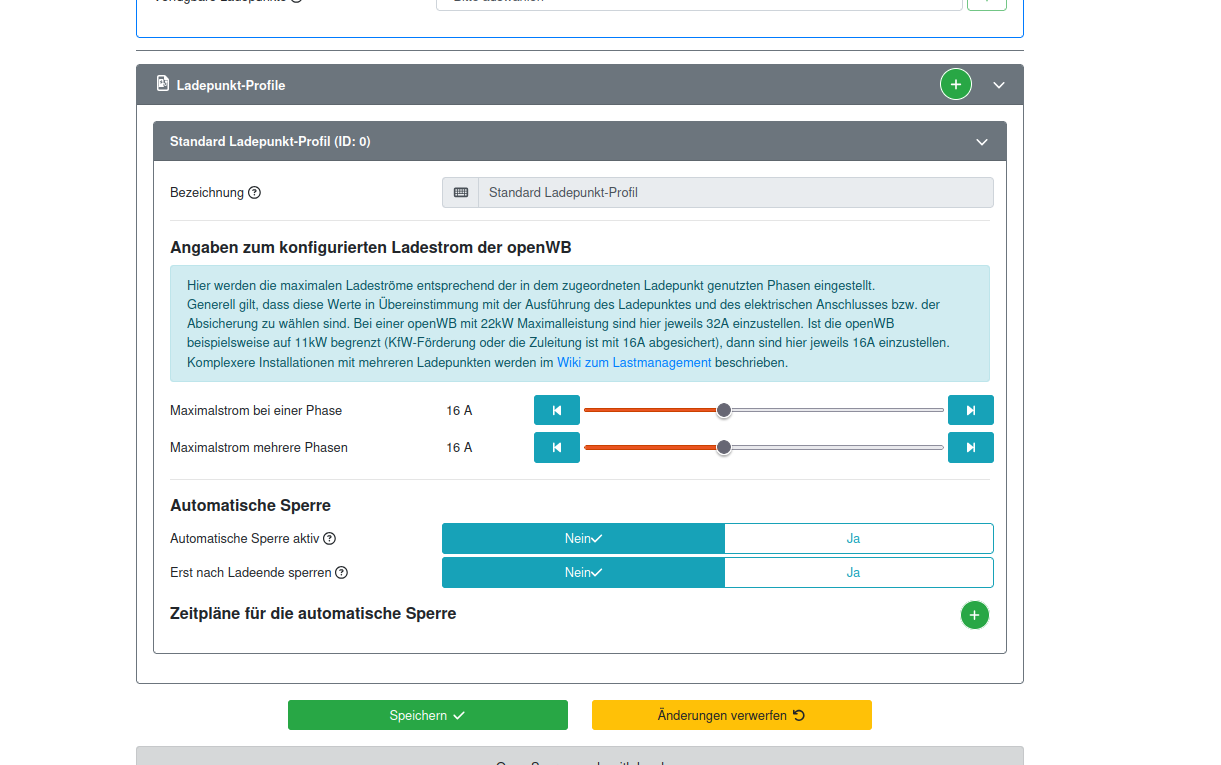1221x765 pixels.
Task: Decrease Maximalstrom bei einer Phase with step-back icon
Action: coord(557,410)
